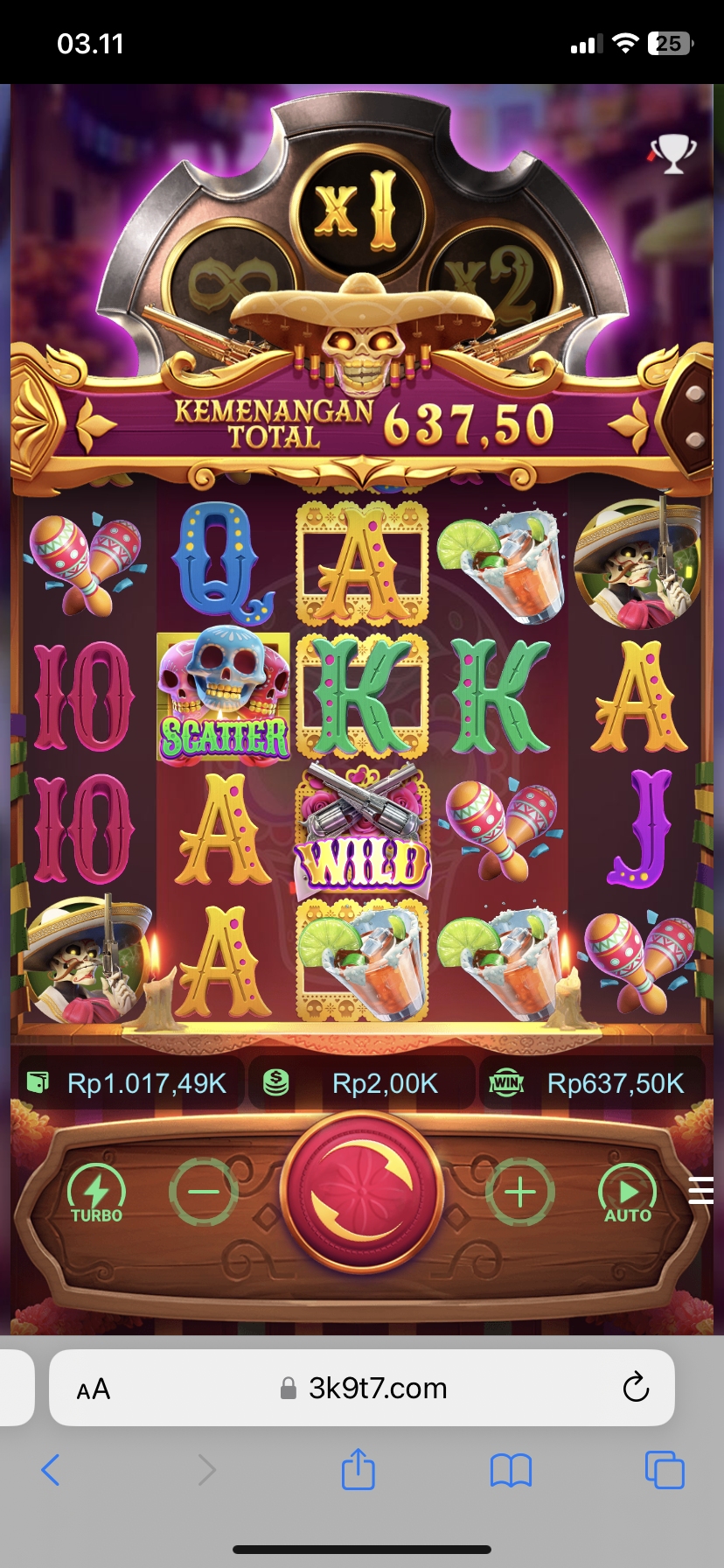
Task: Select the x1 multiplier chamber
Action: pos(360,210)
